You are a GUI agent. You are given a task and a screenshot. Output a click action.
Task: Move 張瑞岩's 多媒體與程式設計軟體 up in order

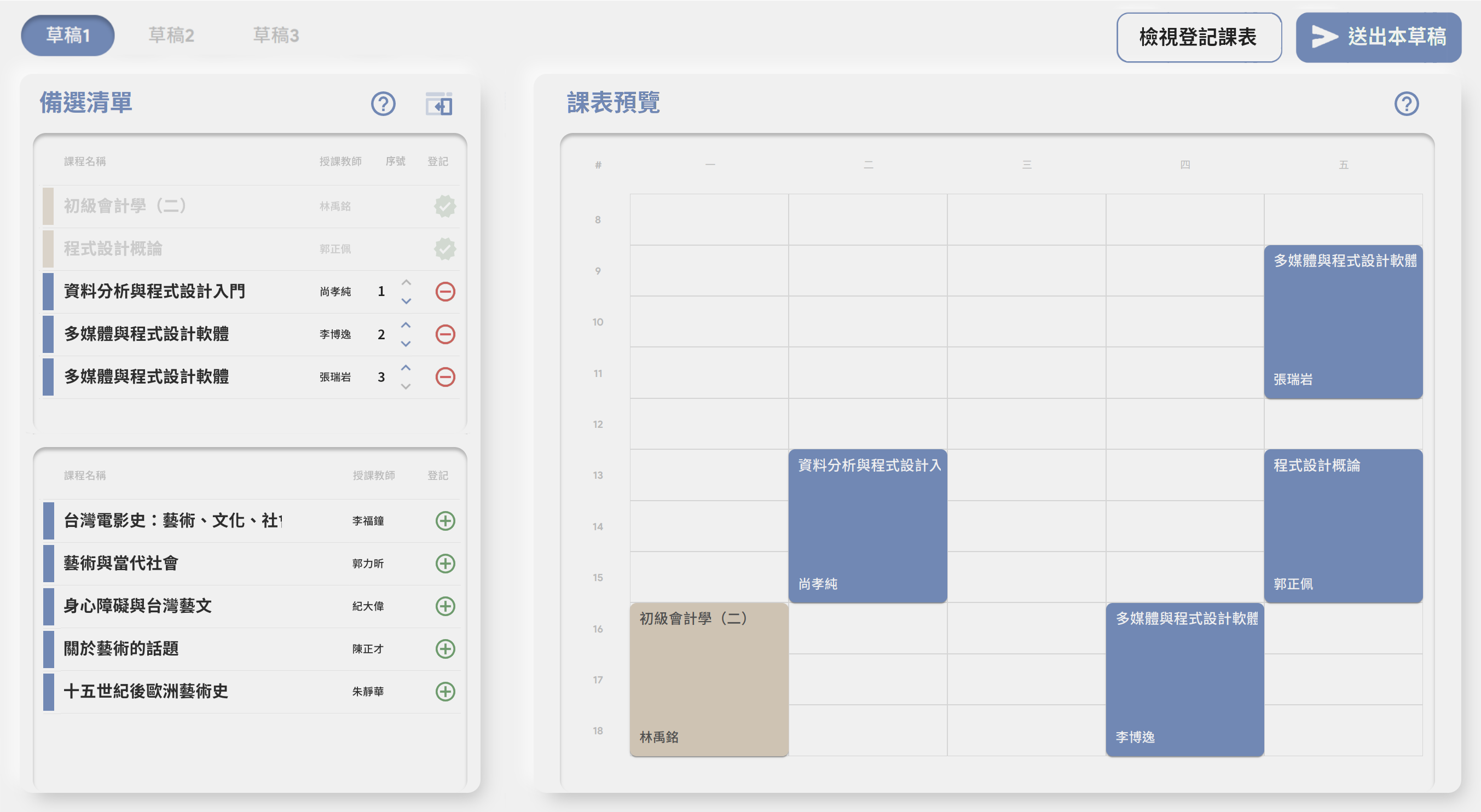406,368
